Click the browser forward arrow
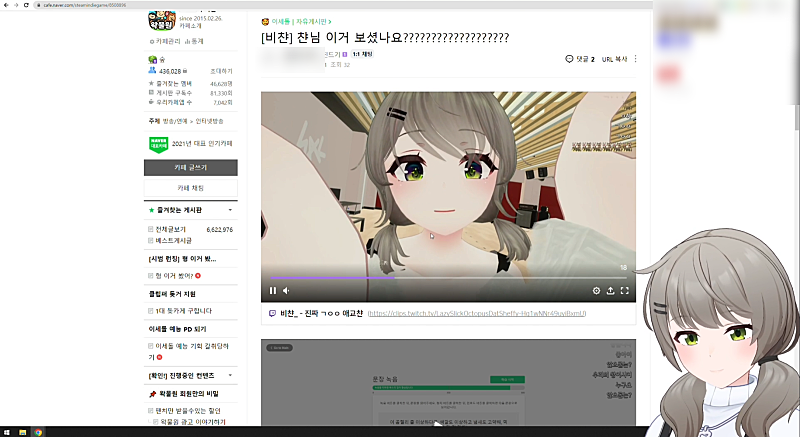 coord(16,5)
